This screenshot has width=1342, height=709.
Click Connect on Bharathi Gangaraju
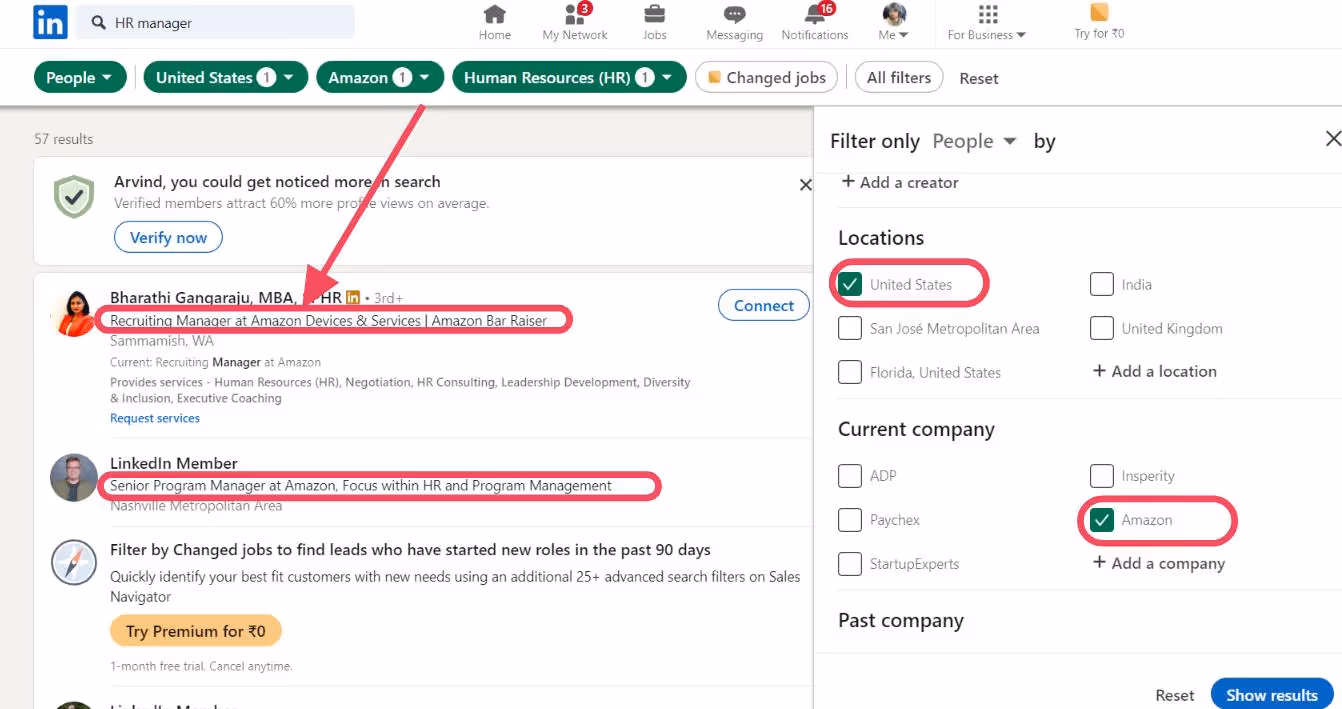pyautogui.click(x=763, y=305)
